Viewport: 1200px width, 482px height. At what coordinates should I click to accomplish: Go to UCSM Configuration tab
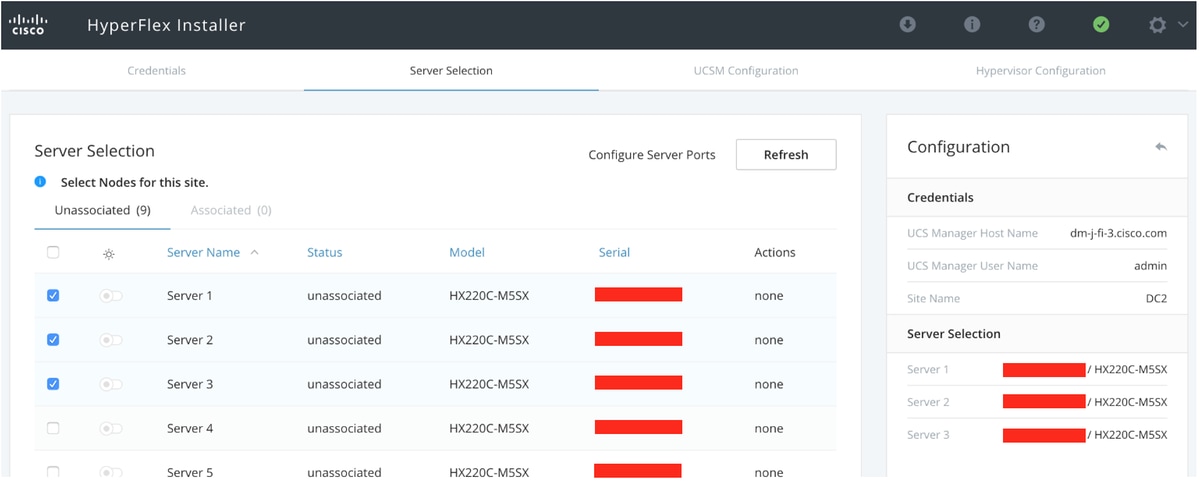pyautogui.click(x=746, y=71)
